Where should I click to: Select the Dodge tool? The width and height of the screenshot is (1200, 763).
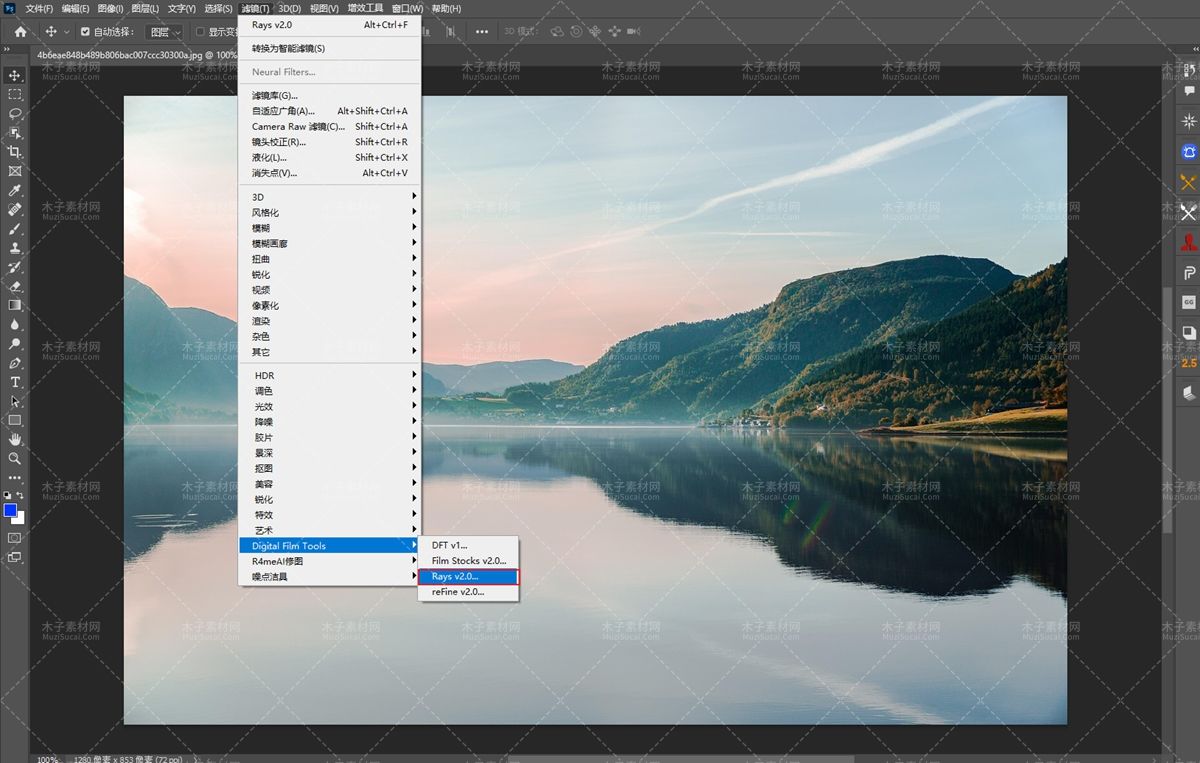coord(15,343)
